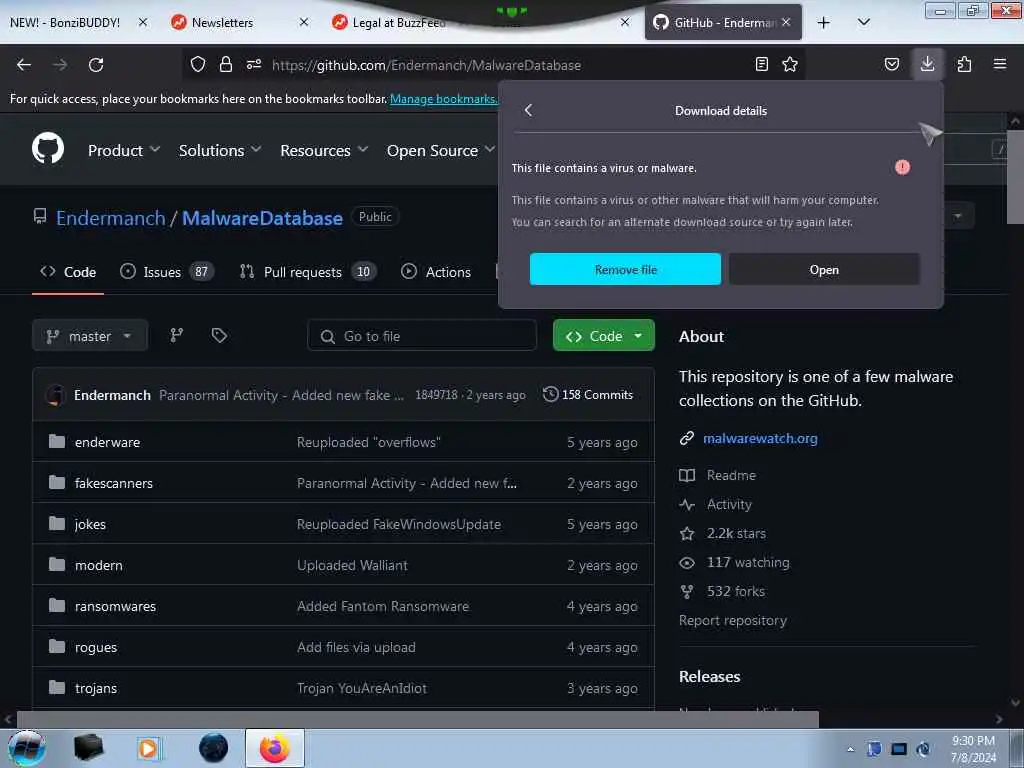Screen dimensions: 1024x768
Task: Open the extensions puzzle icon
Action: (x=964, y=64)
